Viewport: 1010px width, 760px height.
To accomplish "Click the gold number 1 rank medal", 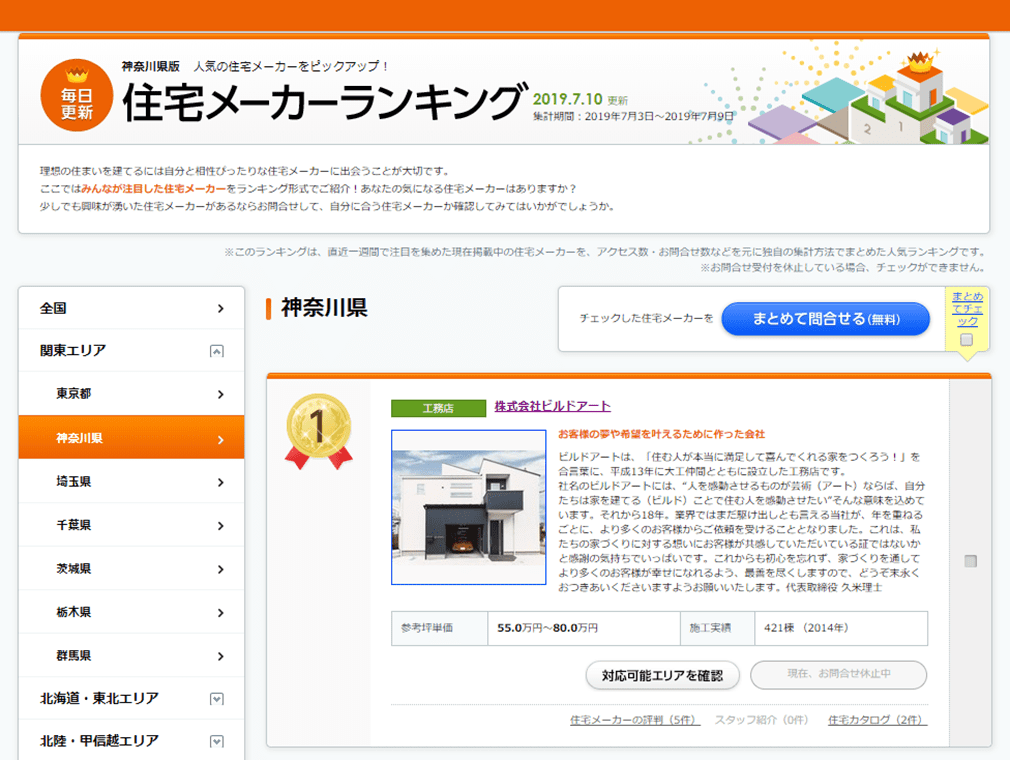I will point(318,428).
